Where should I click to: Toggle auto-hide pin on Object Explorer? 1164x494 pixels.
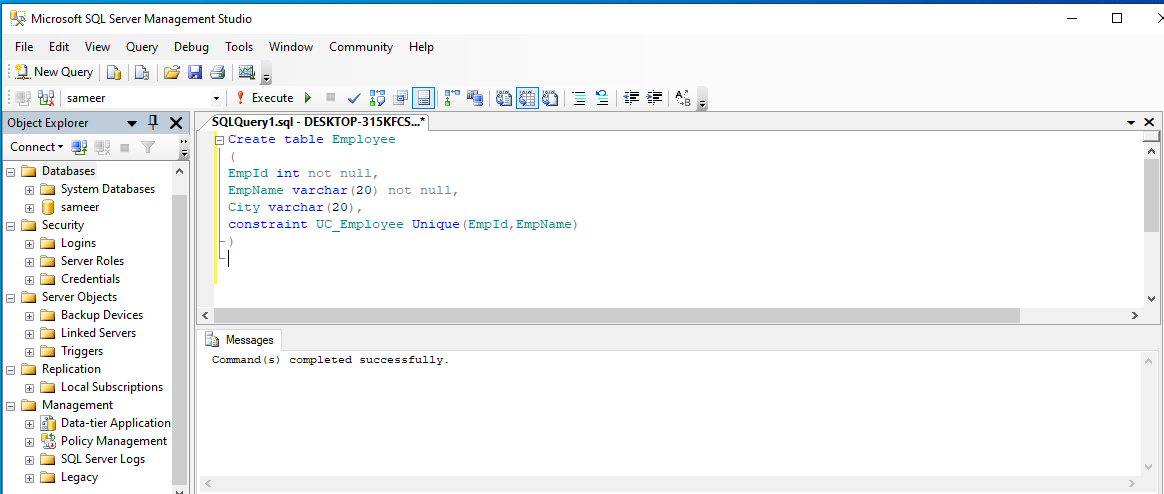point(154,123)
